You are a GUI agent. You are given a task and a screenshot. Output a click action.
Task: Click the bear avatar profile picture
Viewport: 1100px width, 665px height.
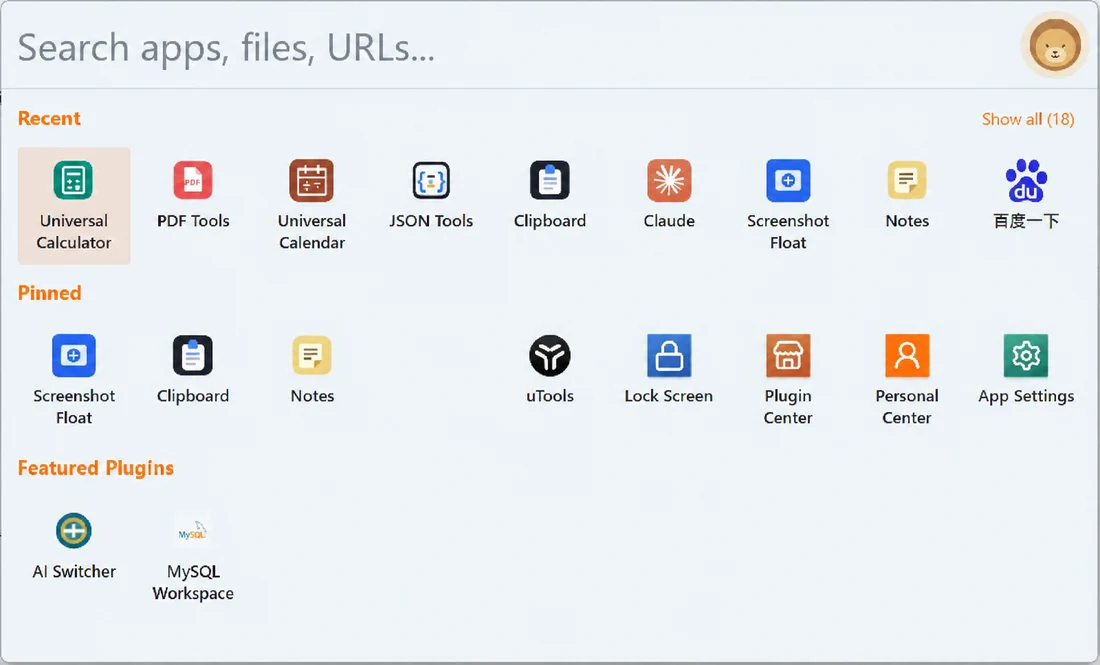click(1054, 45)
